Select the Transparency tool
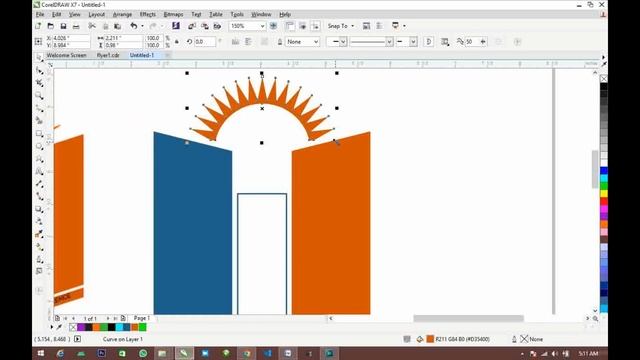Viewport: 640px width, 360px height. coord(39,222)
